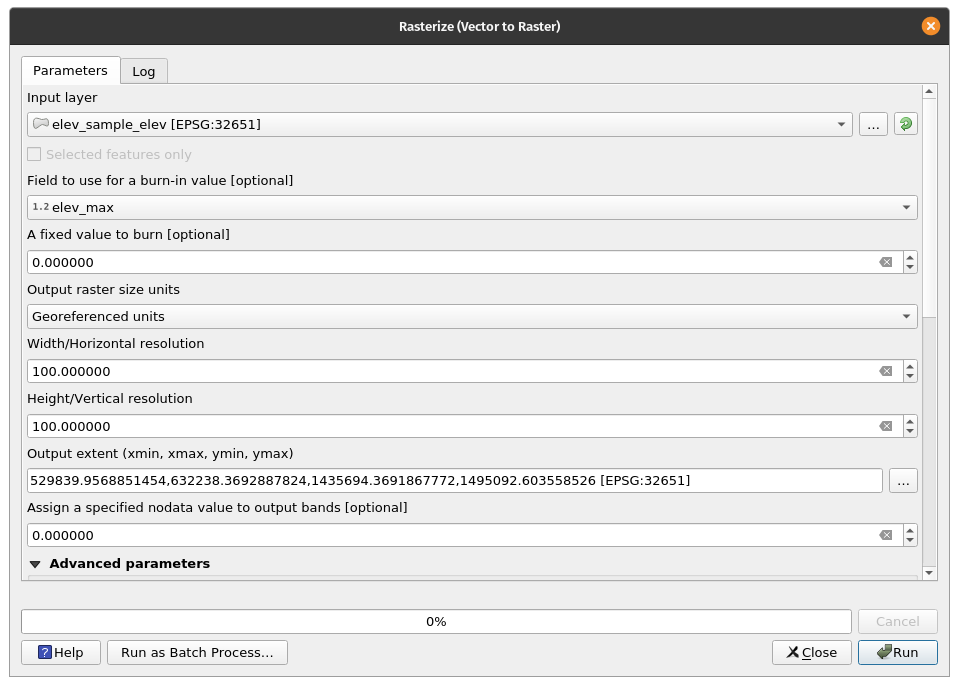Click the iterate over features refresh icon
The image size is (959, 686).
905,124
